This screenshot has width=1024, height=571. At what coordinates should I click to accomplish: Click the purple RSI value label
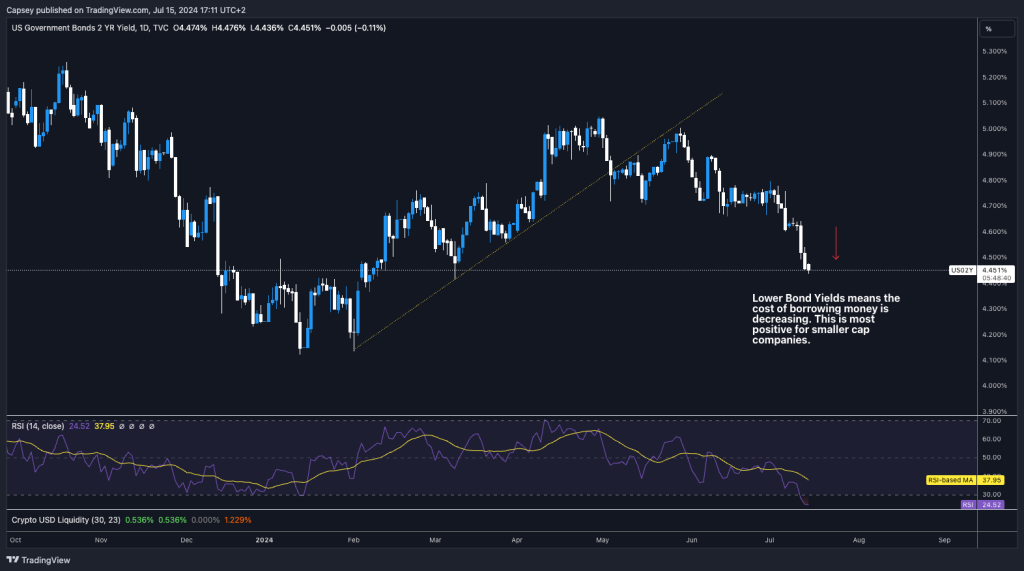pos(967,505)
